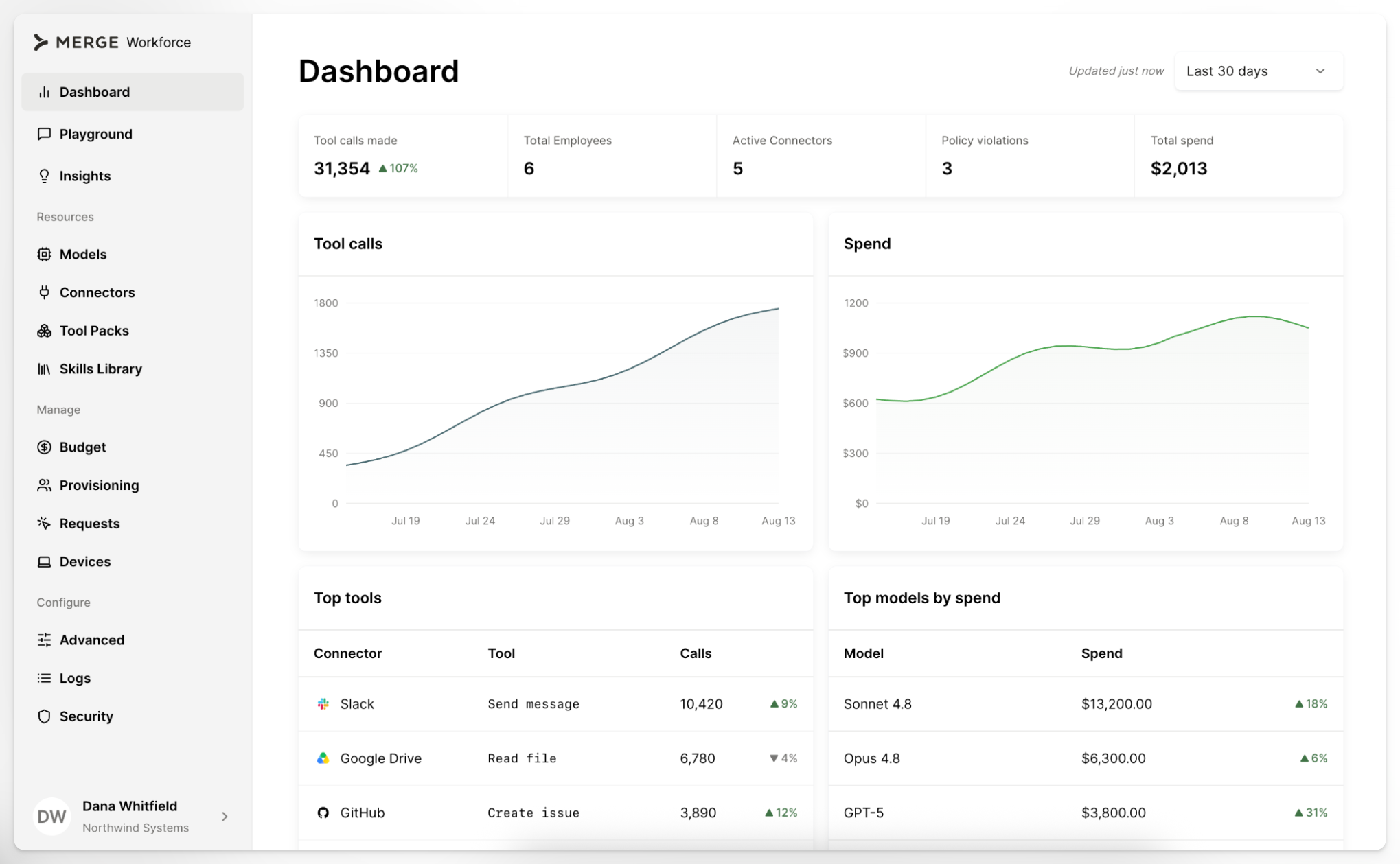Click the Requests cursor icon
The height and width of the screenshot is (864, 1400).
point(44,524)
